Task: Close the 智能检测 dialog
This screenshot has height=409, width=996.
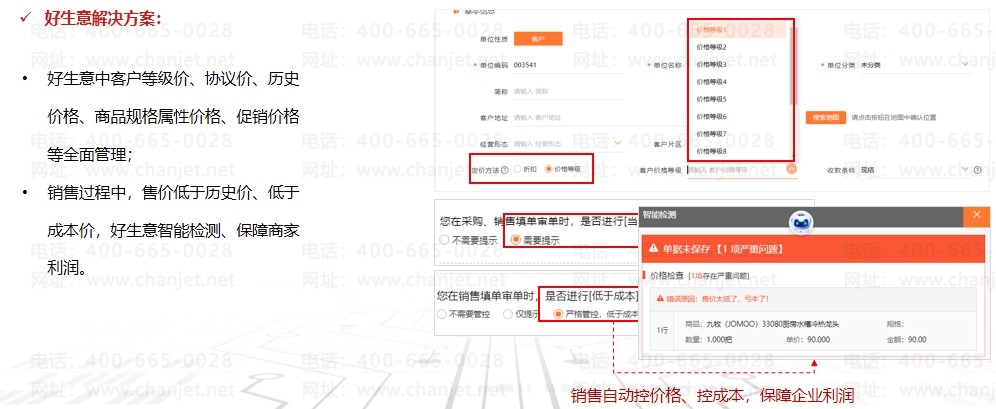Action: (976, 215)
